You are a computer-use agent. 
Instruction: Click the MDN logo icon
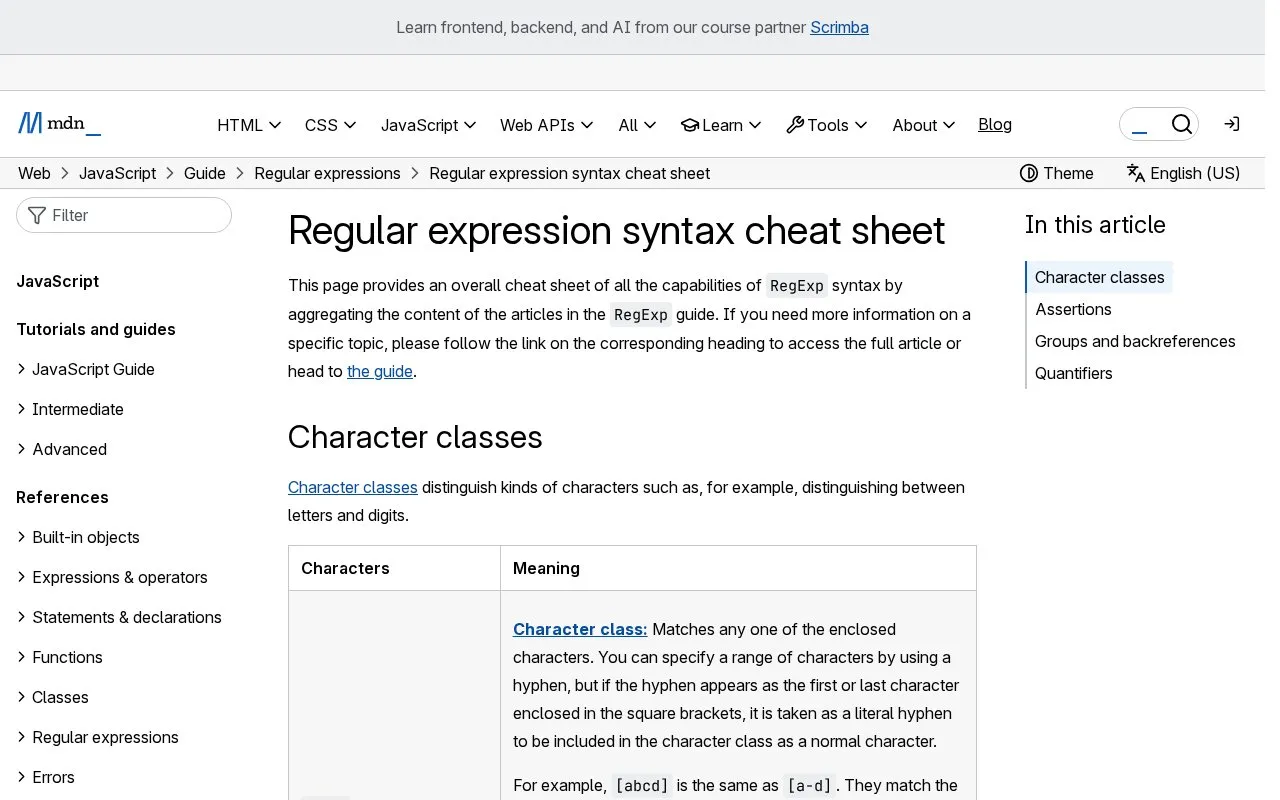coord(59,124)
